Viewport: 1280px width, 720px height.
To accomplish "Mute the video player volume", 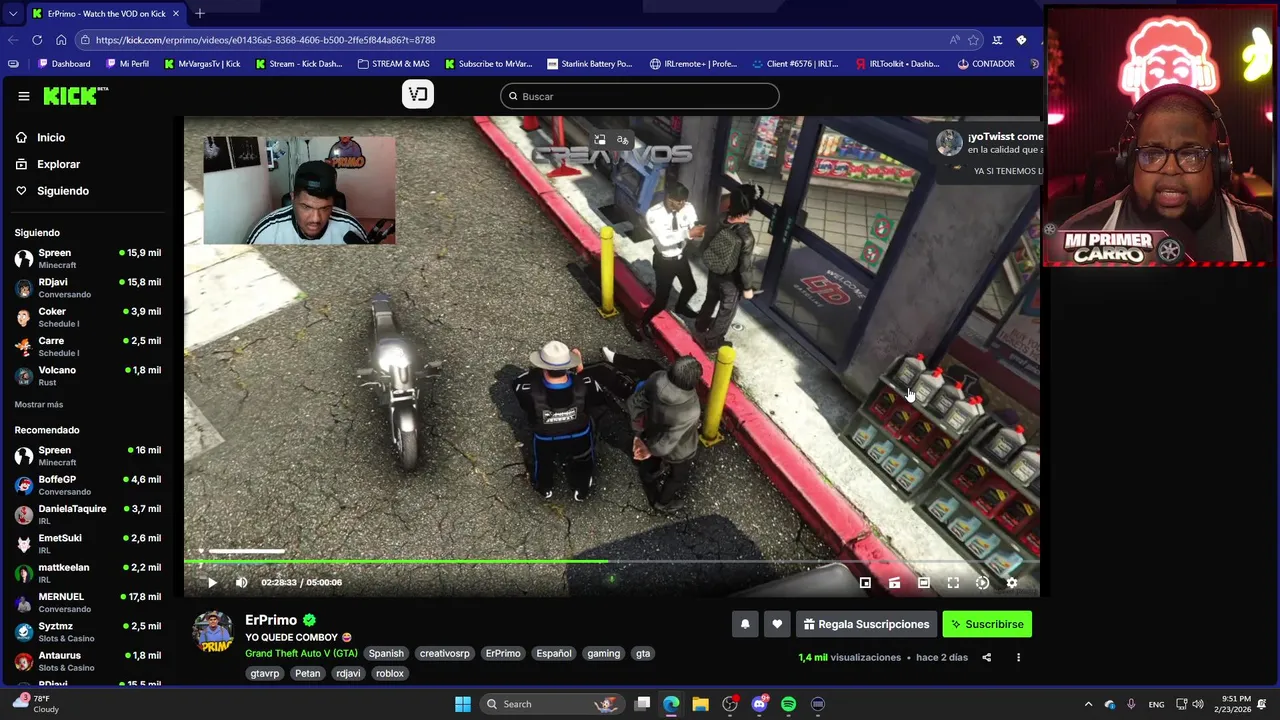I will [x=241, y=582].
